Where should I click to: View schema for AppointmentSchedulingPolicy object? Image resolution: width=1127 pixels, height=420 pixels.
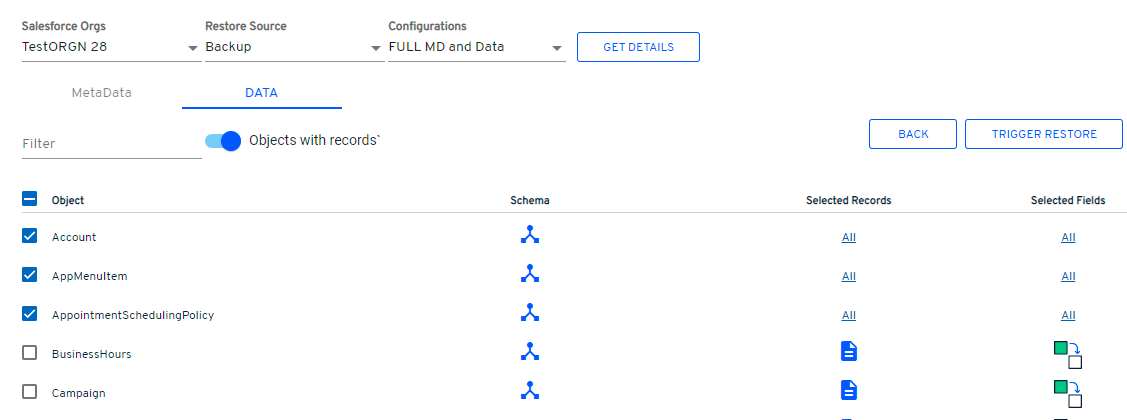click(x=530, y=313)
